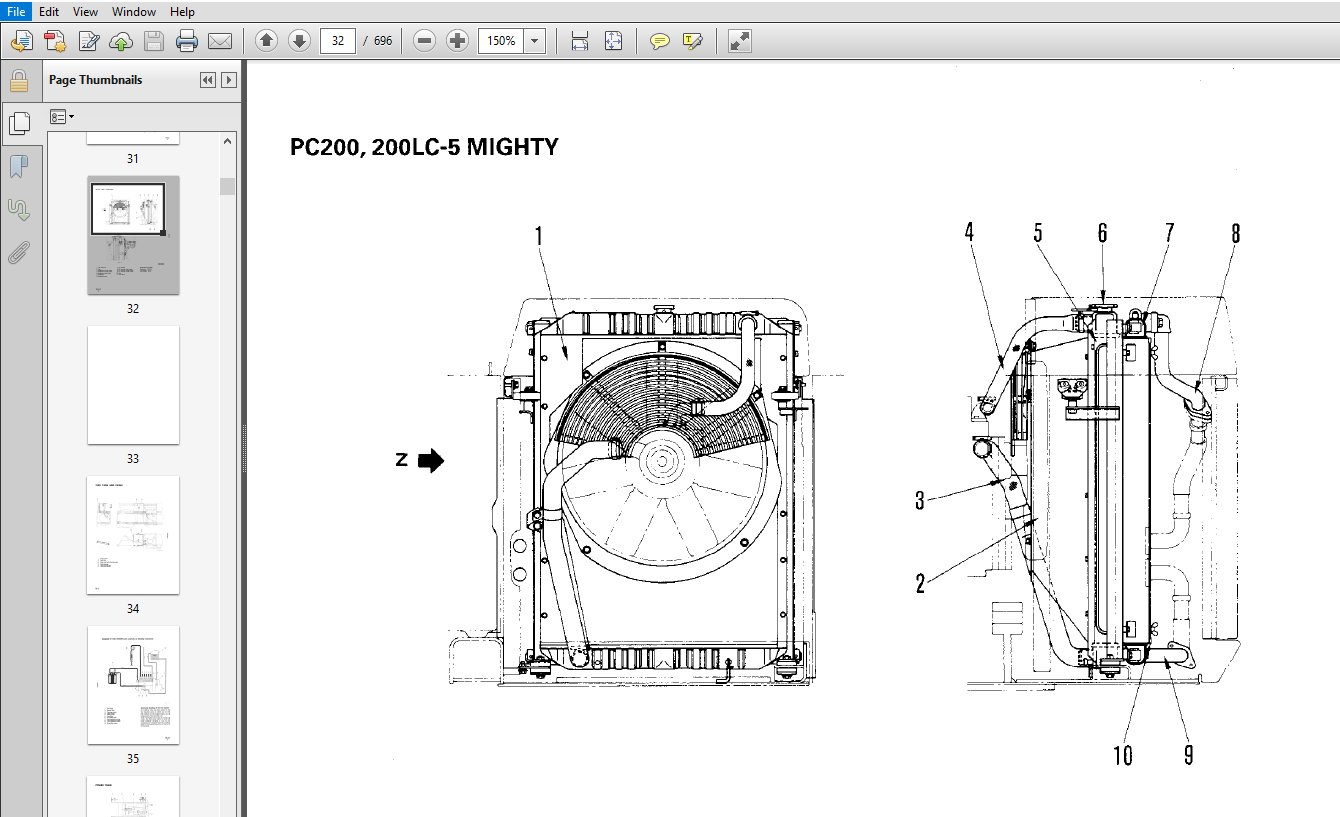This screenshot has height=817, width=1340.
Task: Click the total page count "696"
Action: 383,41
